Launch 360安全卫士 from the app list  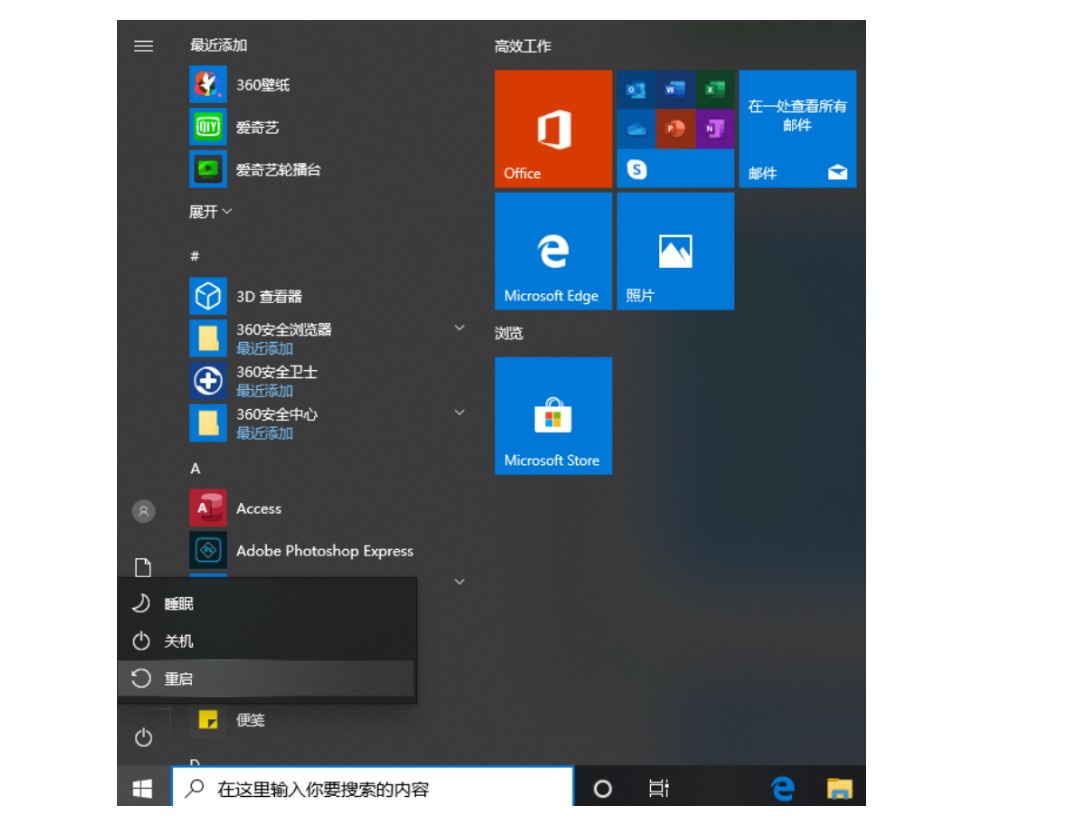click(329, 381)
